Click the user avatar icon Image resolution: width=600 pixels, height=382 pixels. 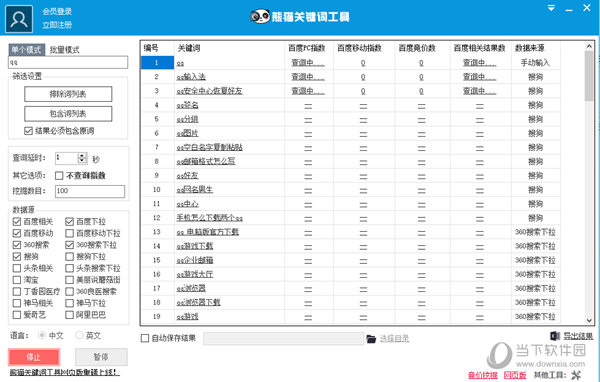pos(19,19)
